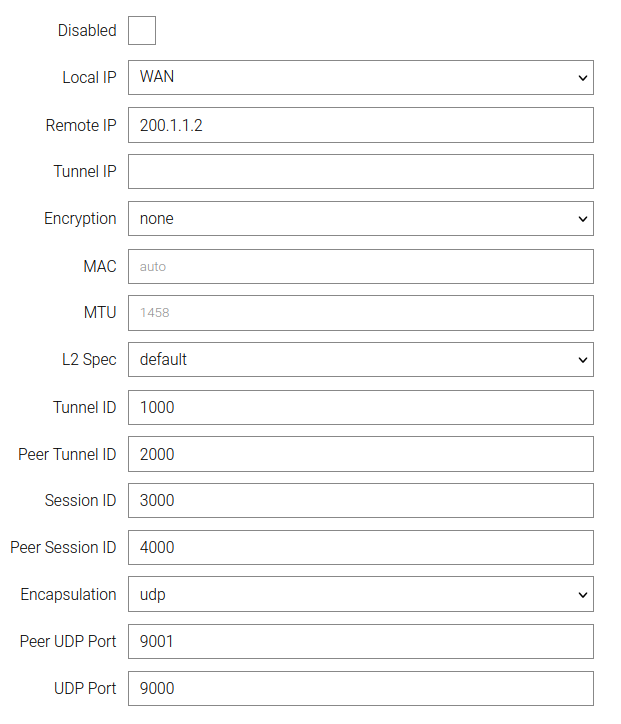The width and height of the screenshot is (621, 724).
Task: Click the Remote IP input field
Action: point(360,125)
